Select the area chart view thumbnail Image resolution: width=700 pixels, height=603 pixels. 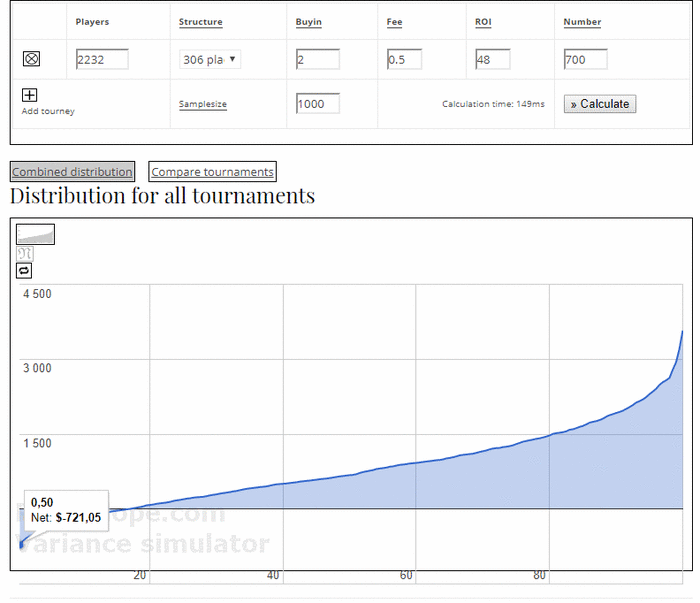click(35, 234)
